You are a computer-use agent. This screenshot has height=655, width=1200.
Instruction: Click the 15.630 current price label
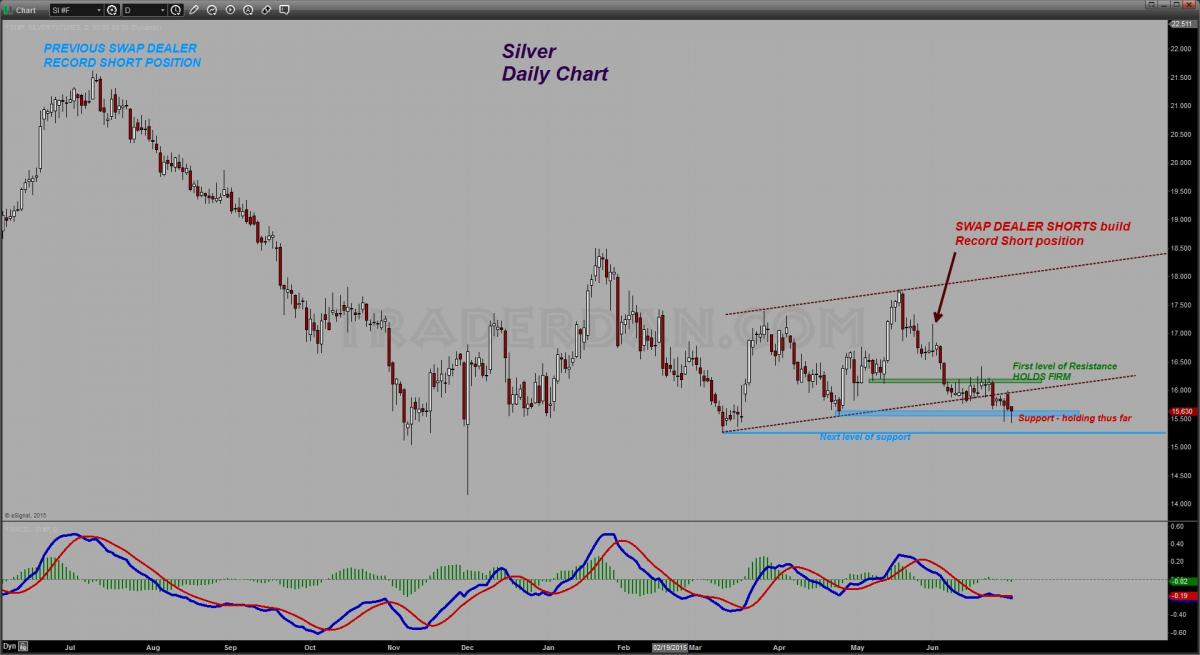click(x=1181, y=411)
